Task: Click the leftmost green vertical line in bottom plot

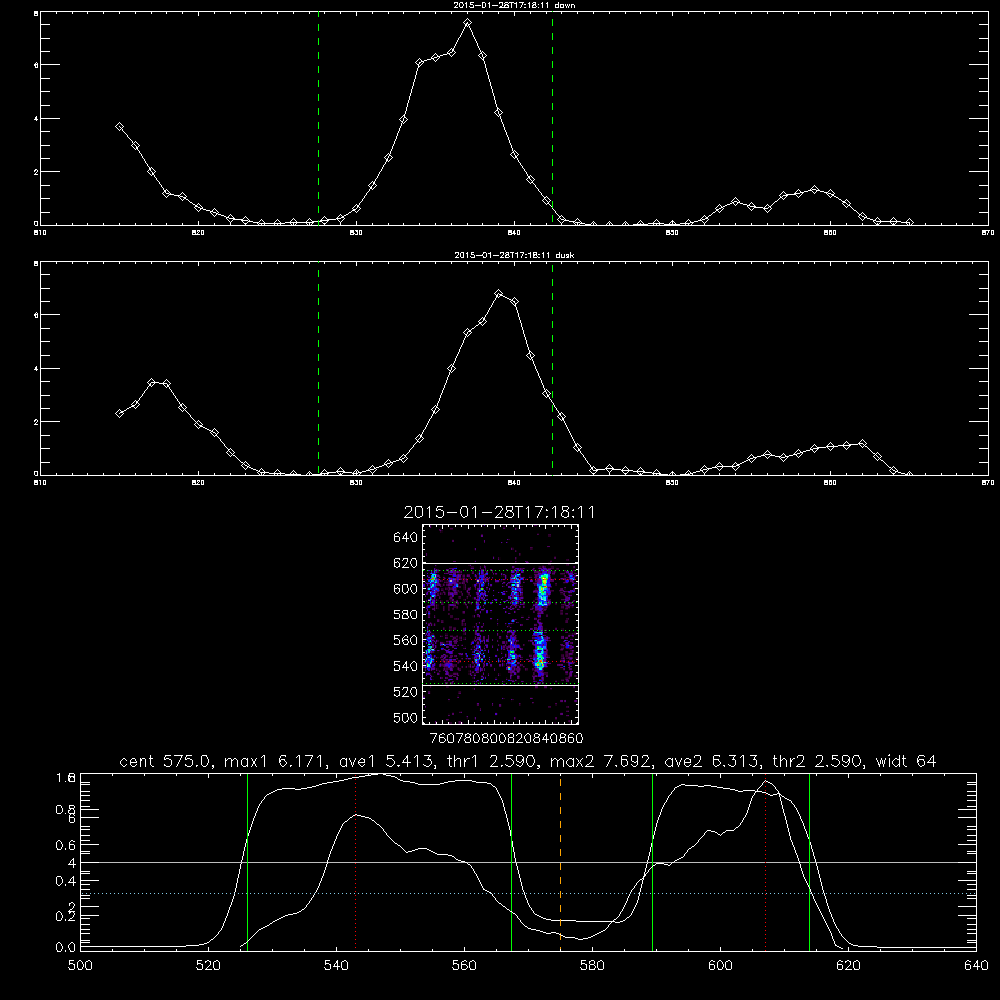Action: [247, 862]
